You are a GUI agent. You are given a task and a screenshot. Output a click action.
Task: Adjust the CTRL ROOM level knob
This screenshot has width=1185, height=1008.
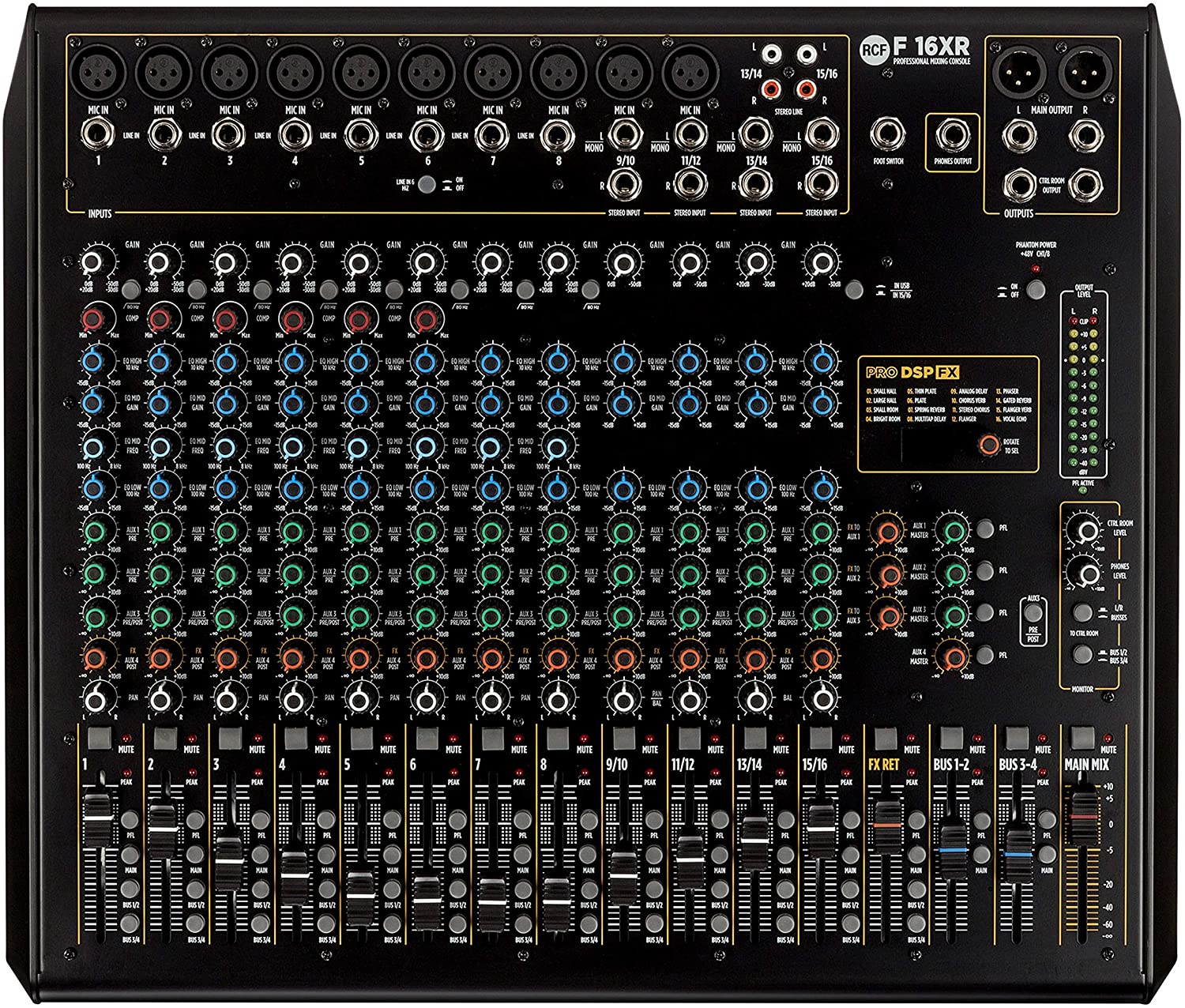[1086, 530]
